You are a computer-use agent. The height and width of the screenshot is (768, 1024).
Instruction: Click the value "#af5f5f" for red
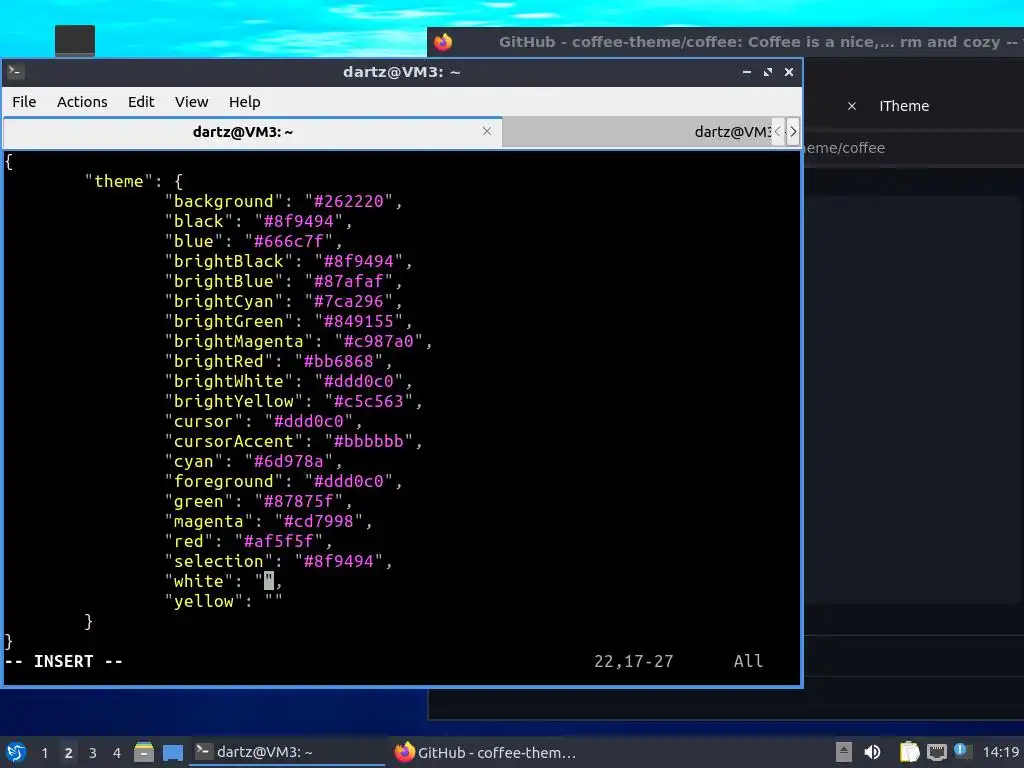(x=279, y=541)
